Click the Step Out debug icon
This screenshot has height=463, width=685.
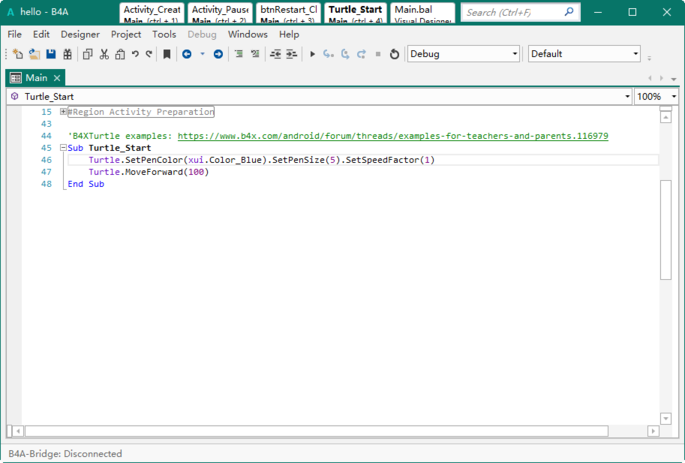(x=361, y=54)
